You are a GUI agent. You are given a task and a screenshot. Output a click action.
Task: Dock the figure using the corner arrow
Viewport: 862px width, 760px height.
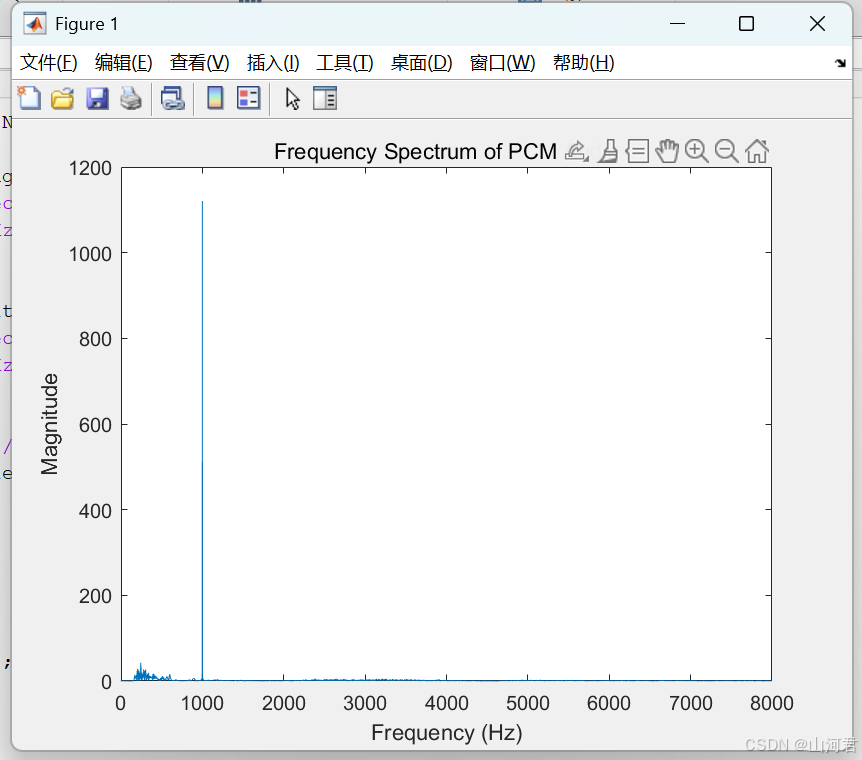(840, 63)
